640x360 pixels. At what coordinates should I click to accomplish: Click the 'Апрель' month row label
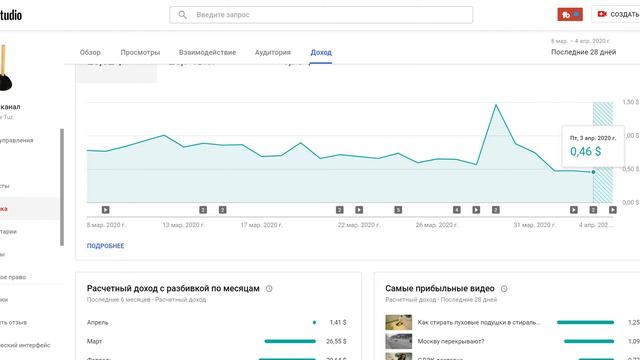tap(98, 322)
